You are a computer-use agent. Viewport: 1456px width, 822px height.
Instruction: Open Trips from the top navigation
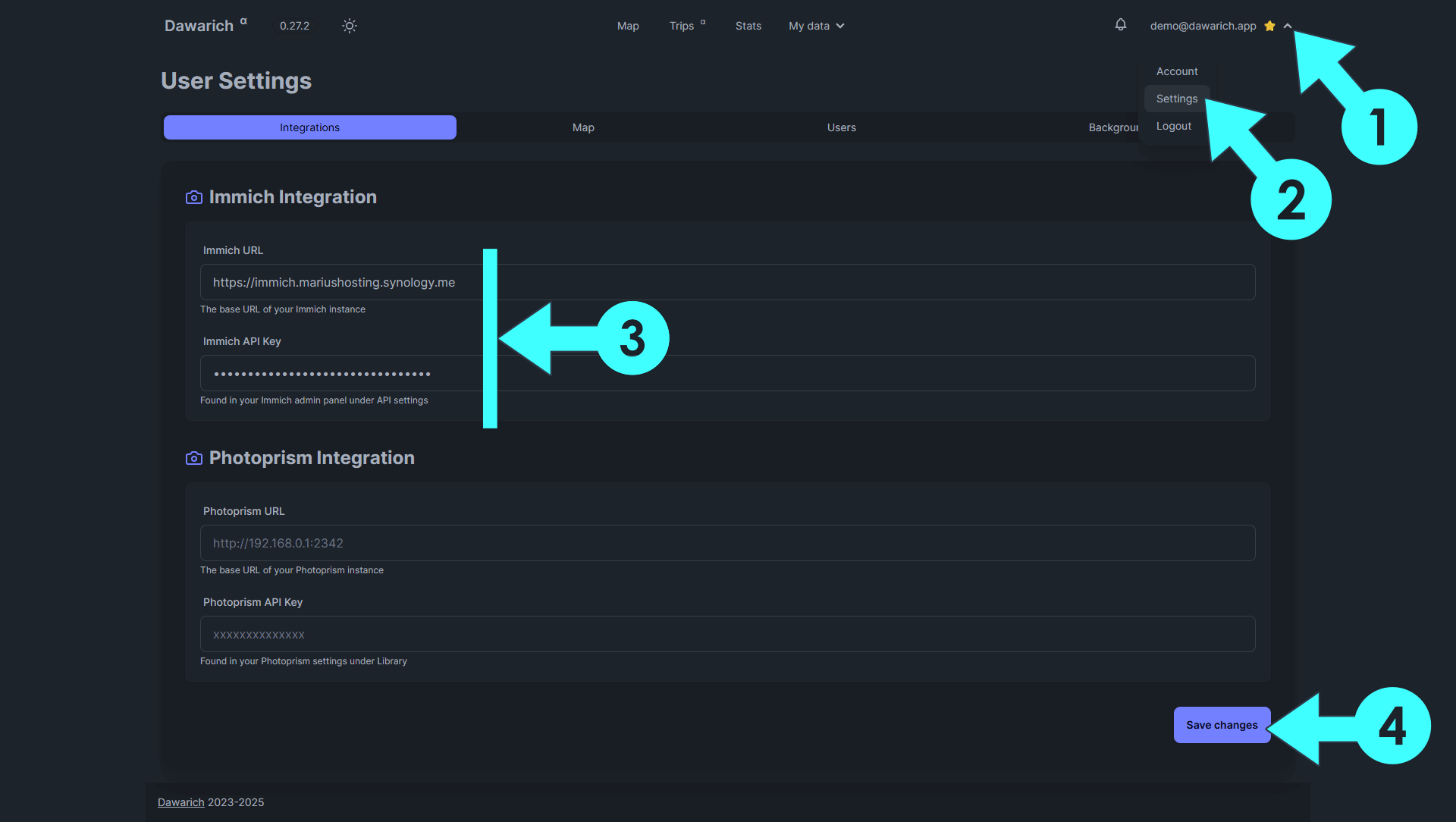click(x=687, y=26)
